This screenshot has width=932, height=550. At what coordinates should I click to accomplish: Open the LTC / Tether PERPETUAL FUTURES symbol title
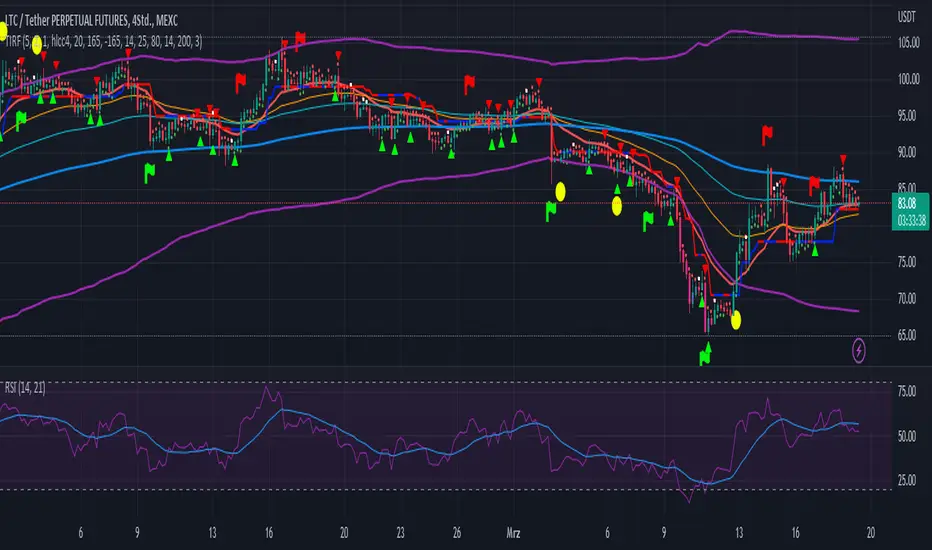pyautogui.click(x=92, y=21)
